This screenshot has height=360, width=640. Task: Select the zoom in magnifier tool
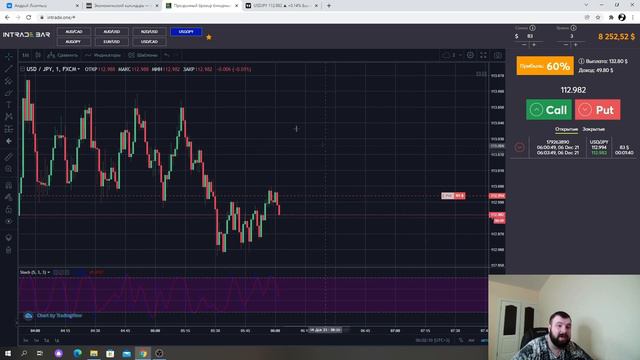pyautogui.click(x=9, y=169)
